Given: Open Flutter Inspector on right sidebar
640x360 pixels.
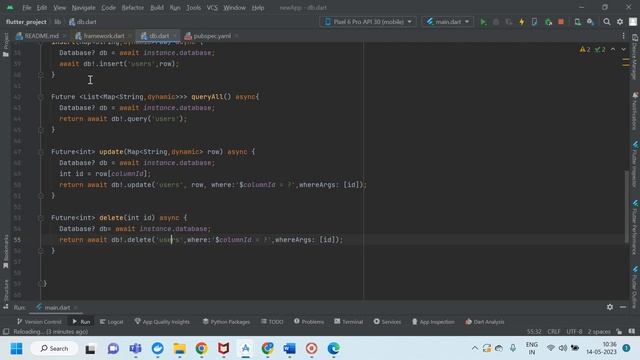Looking at the screenshot, I should pos(635,165).
